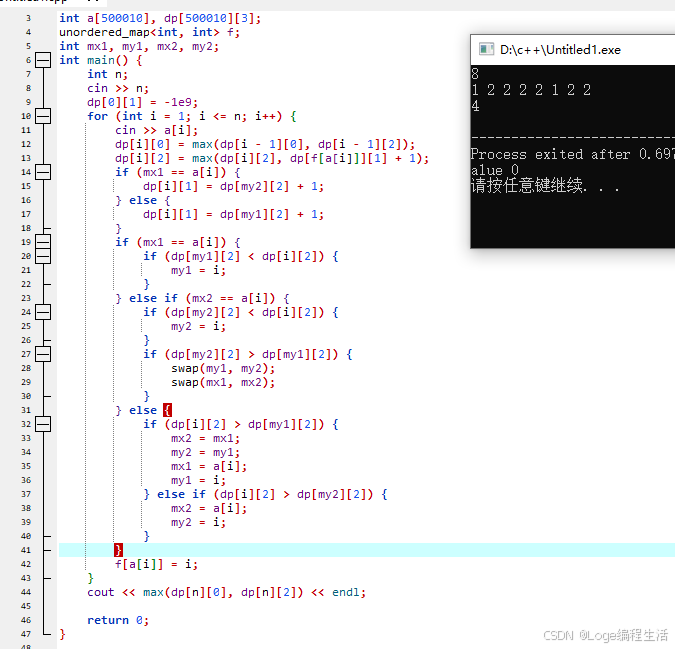Click 'my2 = i;' on line 25
675x649 pixels.
[198, 326]
